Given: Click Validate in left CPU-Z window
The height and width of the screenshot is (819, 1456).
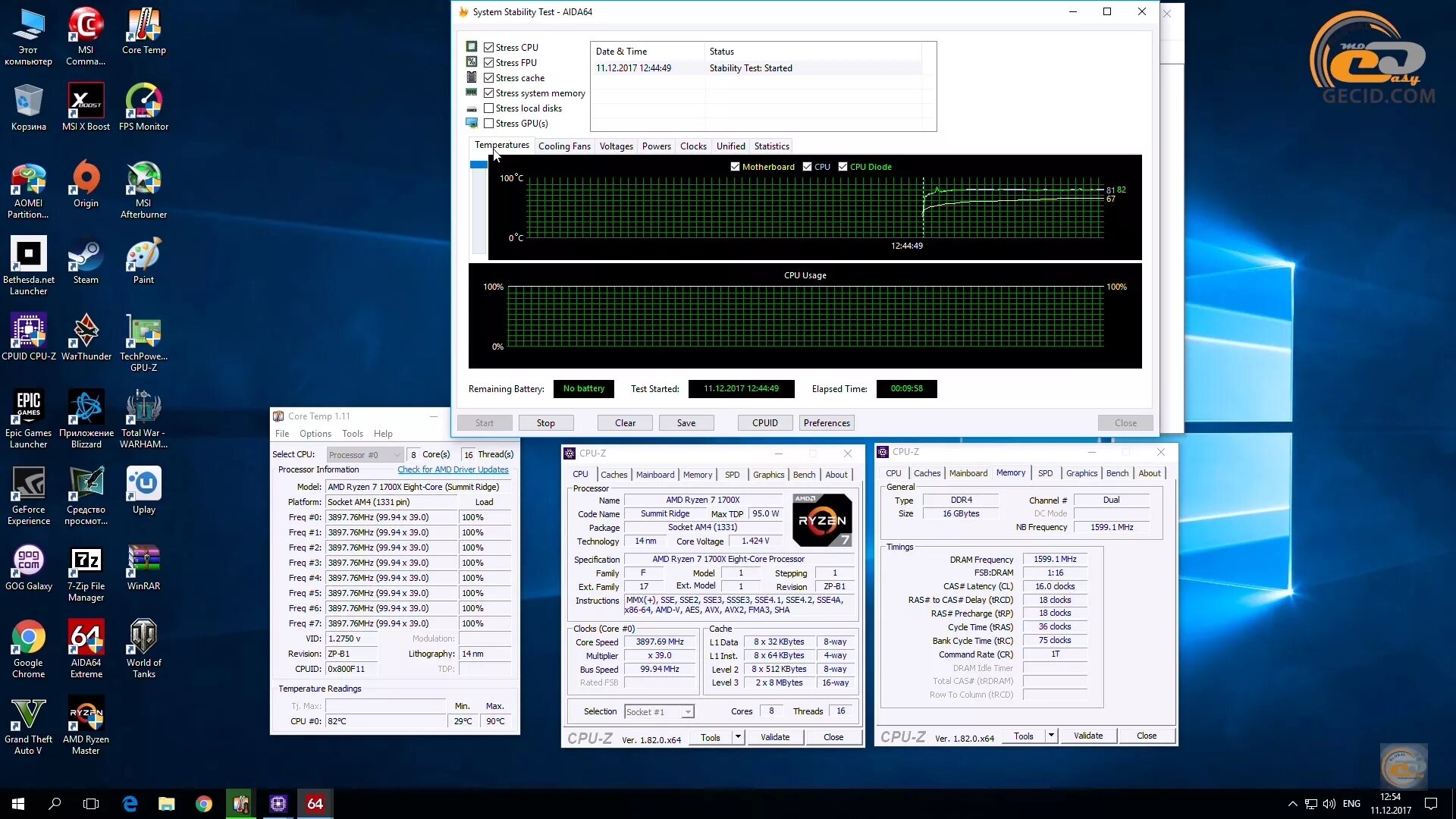Looking at the screenshot, I should pos(775,736).
